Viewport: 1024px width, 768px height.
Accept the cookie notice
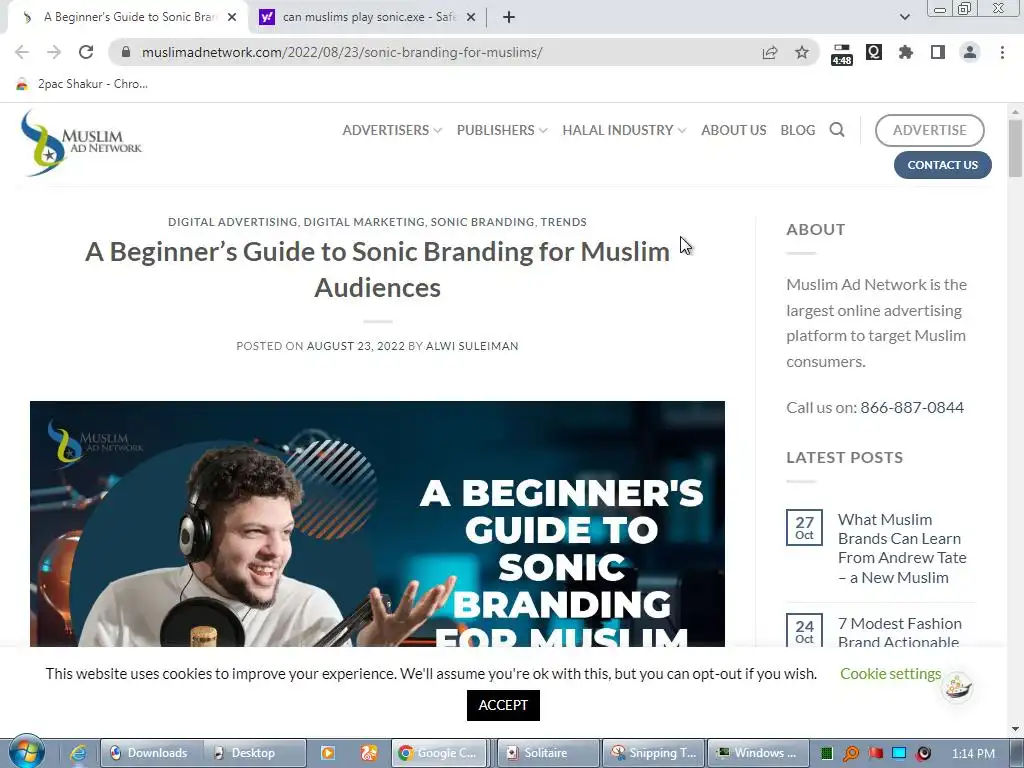[x=503, y=705]
